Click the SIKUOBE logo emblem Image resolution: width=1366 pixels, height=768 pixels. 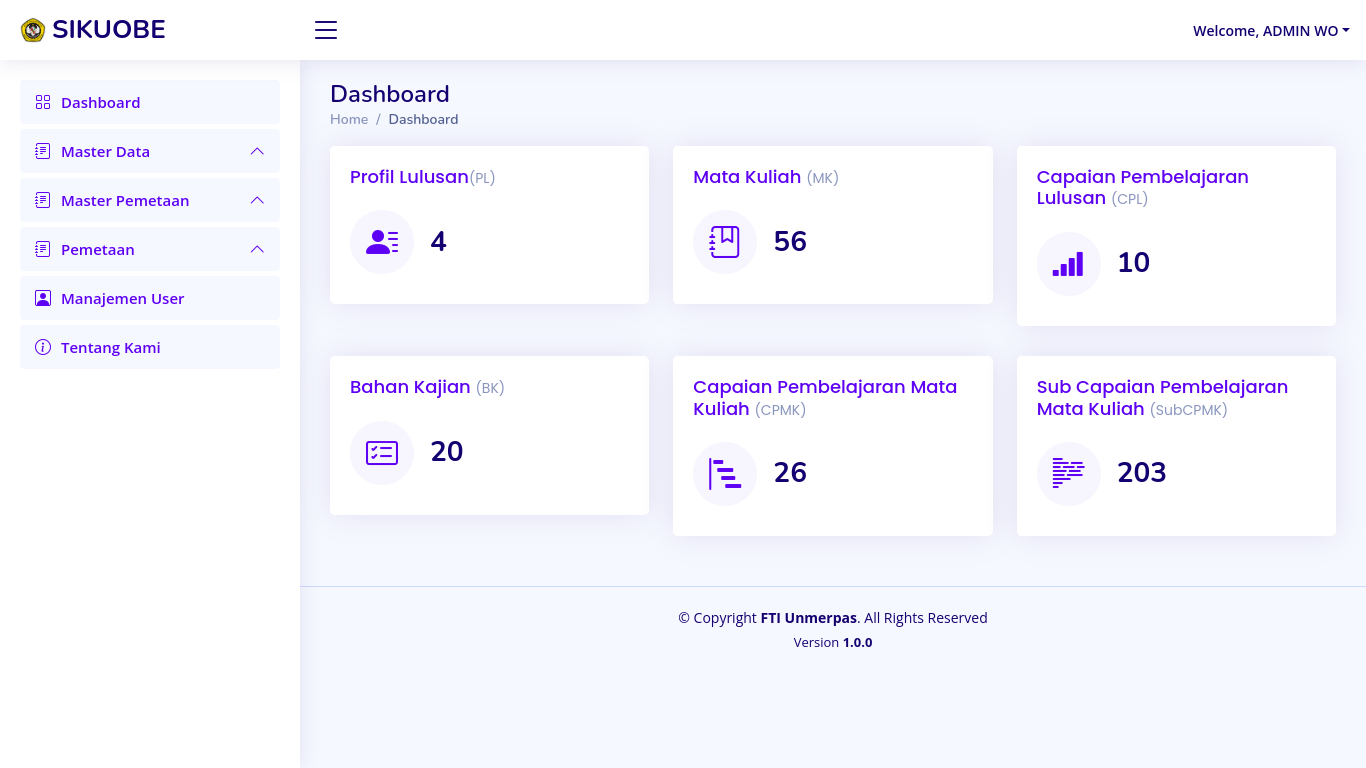click(x=33, y=30)
